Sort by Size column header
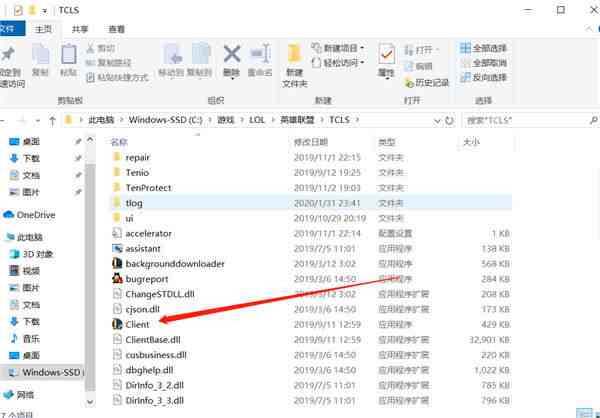 pos(471,142)
